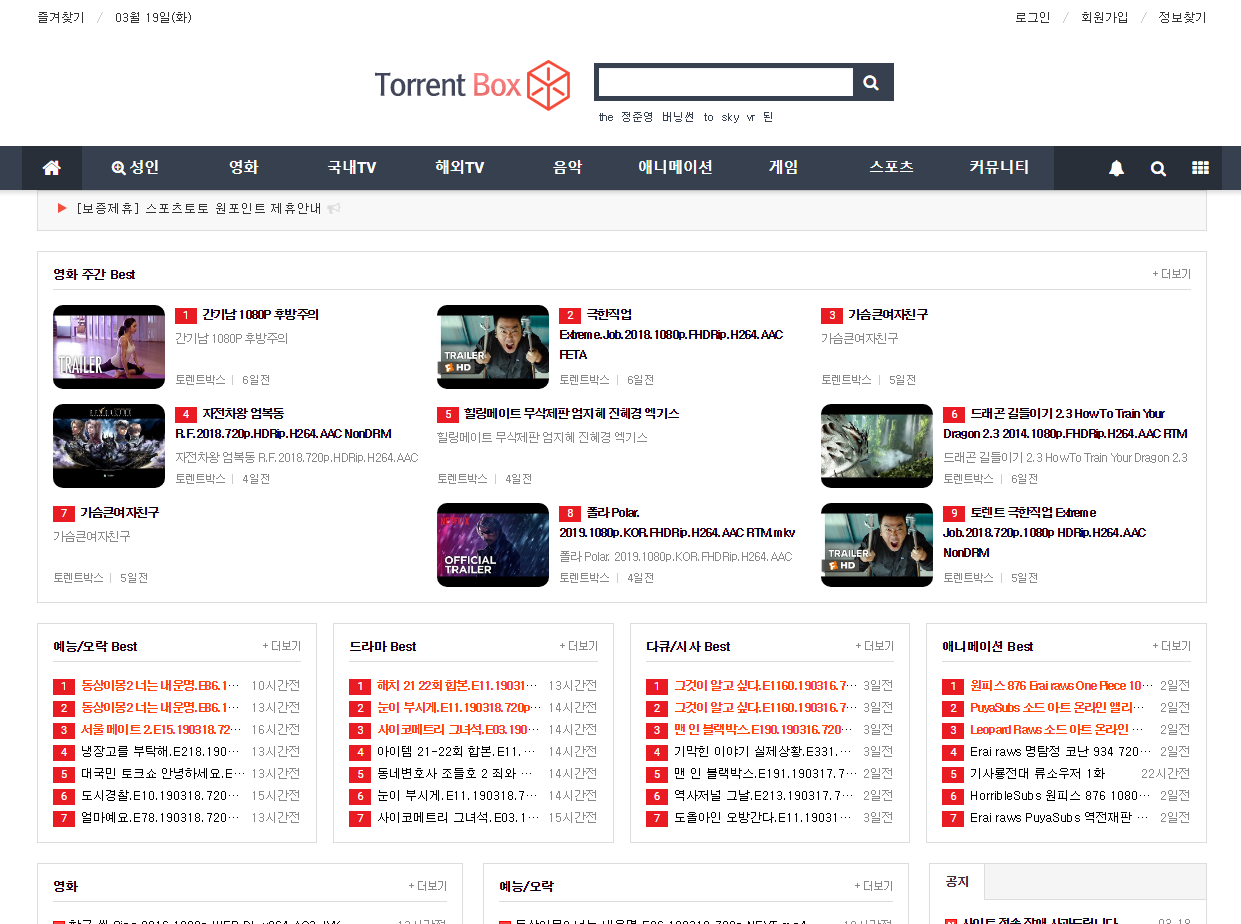
Task: Expand 더보기 for 다큐/시사 Best
Action: (x=875, y=646)
